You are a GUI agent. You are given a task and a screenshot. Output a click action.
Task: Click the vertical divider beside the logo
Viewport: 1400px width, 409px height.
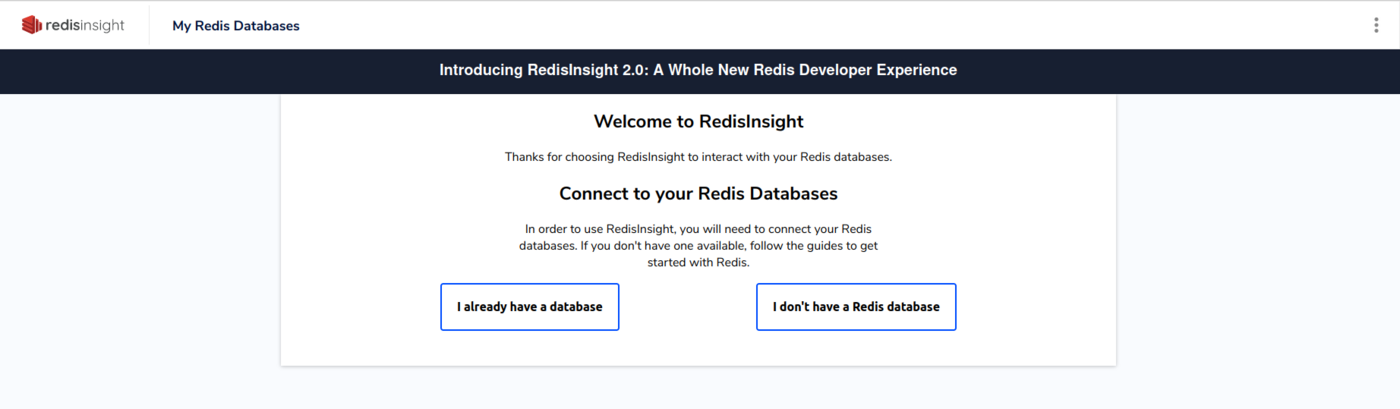pyautogui.click(x=149, y=25)
